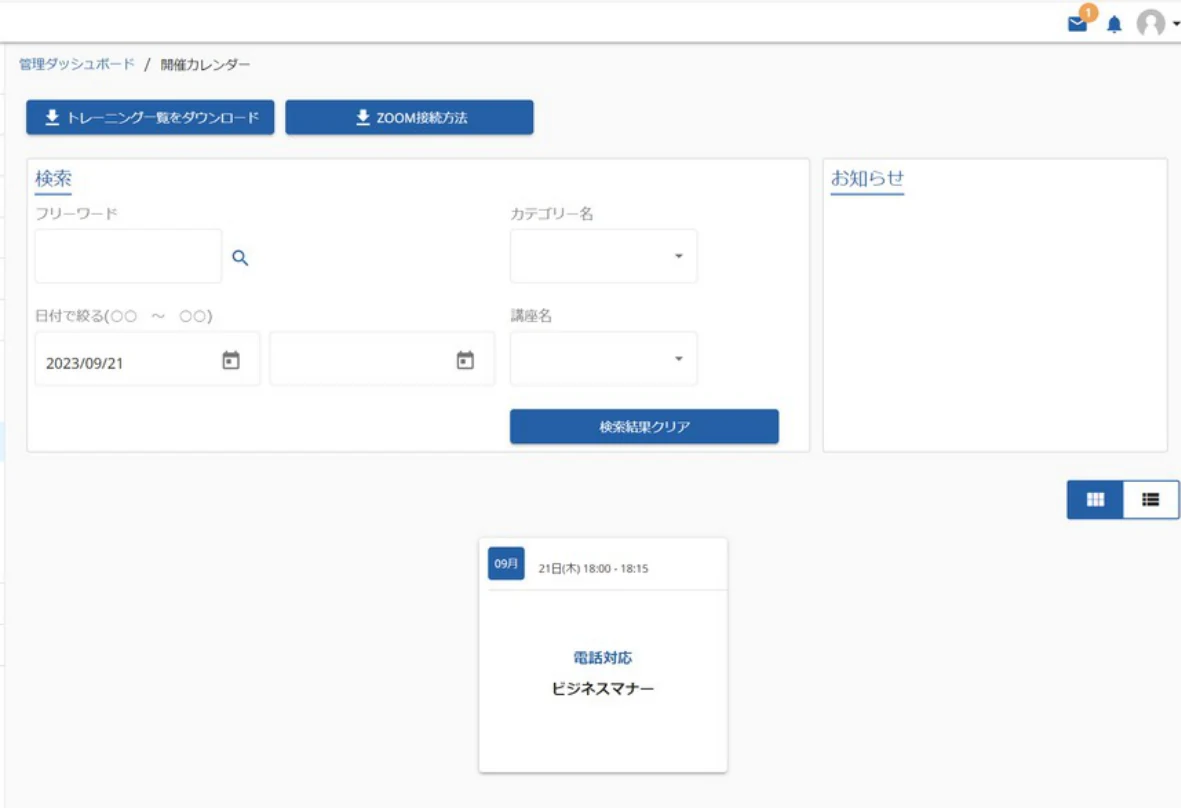Screen dimensions: 1181x808
Task: Click the ビジネスマナー text on card
Action: coord(603,688)
